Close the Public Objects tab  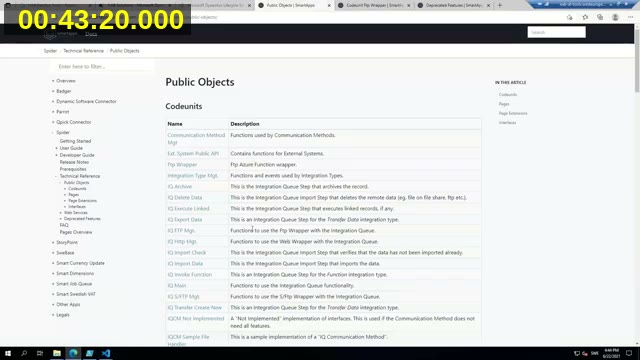point(329,5)
